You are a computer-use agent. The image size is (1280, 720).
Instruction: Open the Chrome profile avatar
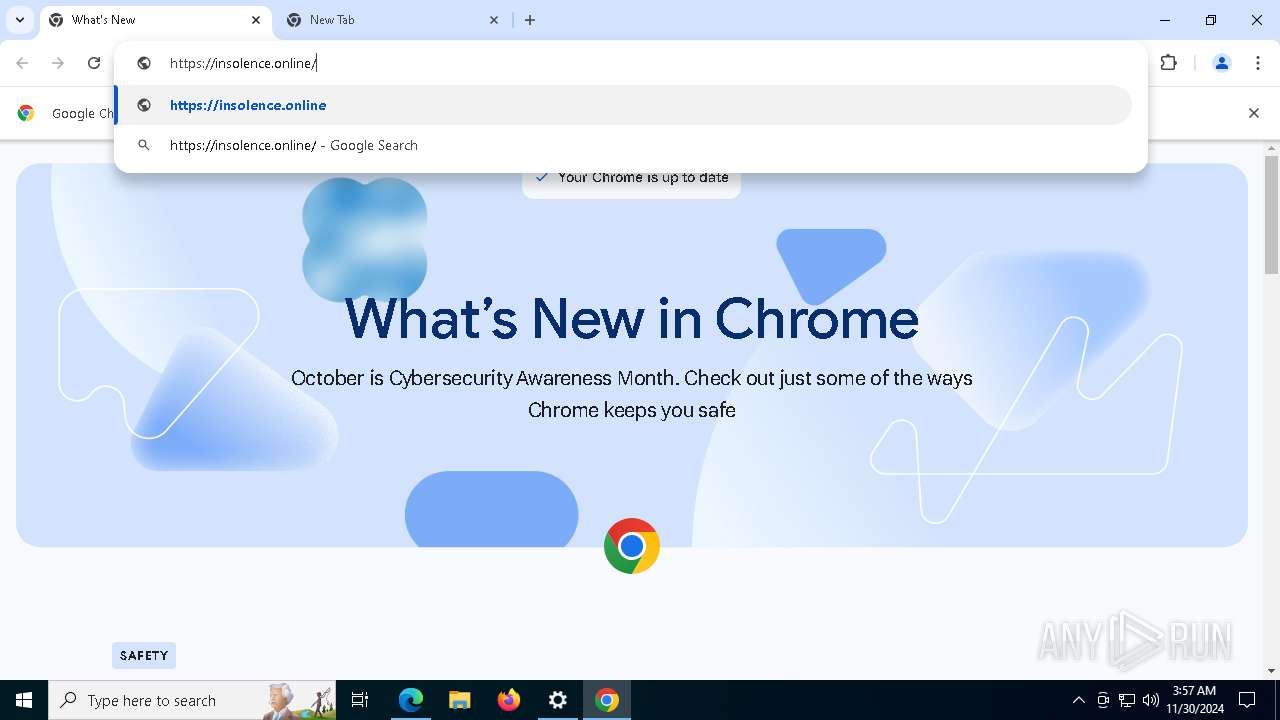(1221, 63)
